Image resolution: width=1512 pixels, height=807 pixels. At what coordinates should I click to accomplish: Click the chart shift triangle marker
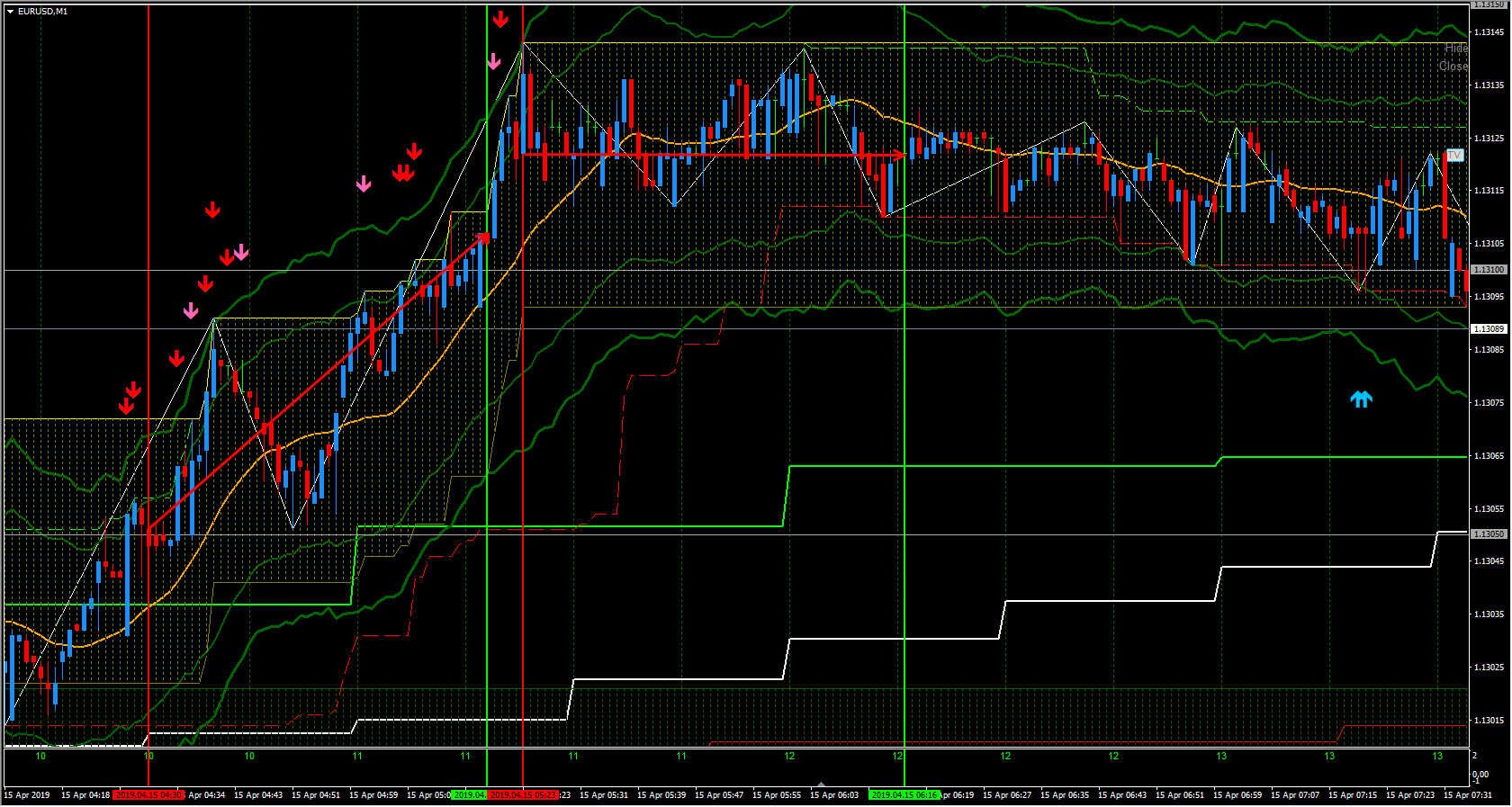820,785
